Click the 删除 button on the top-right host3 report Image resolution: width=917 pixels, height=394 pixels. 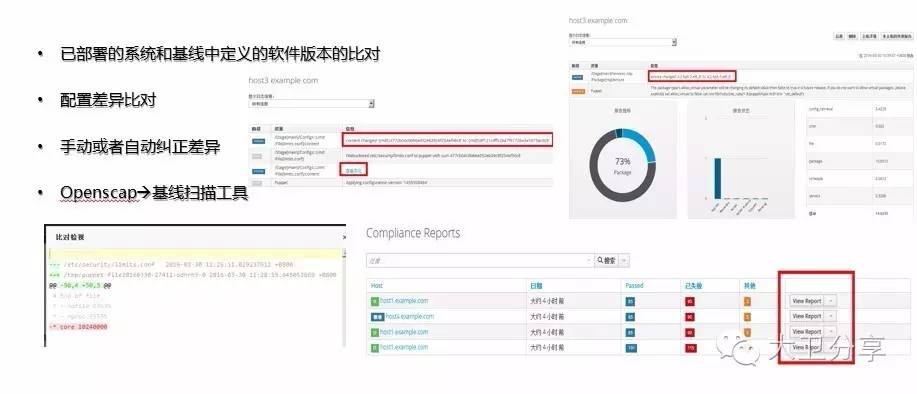tap(852, 36)
